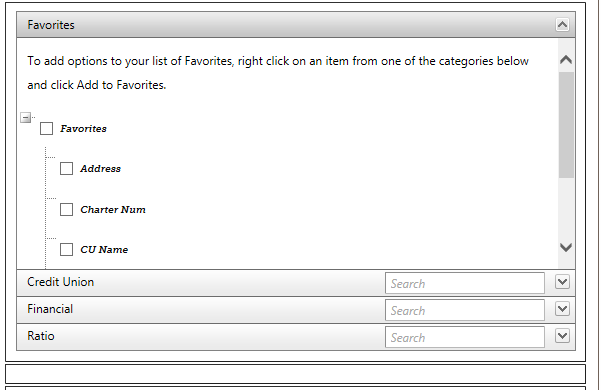This screenshot has height=390, width=601.
Task: Click the Credit Union search field
Action: click(465, 283)
